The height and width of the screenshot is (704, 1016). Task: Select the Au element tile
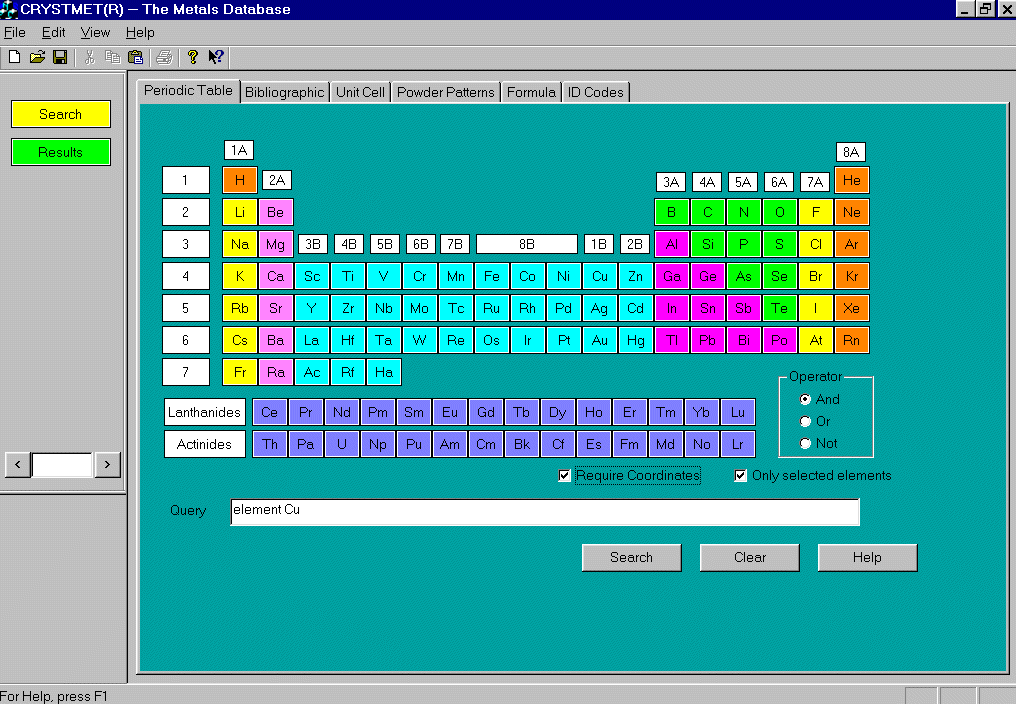[x=599, y=340]
